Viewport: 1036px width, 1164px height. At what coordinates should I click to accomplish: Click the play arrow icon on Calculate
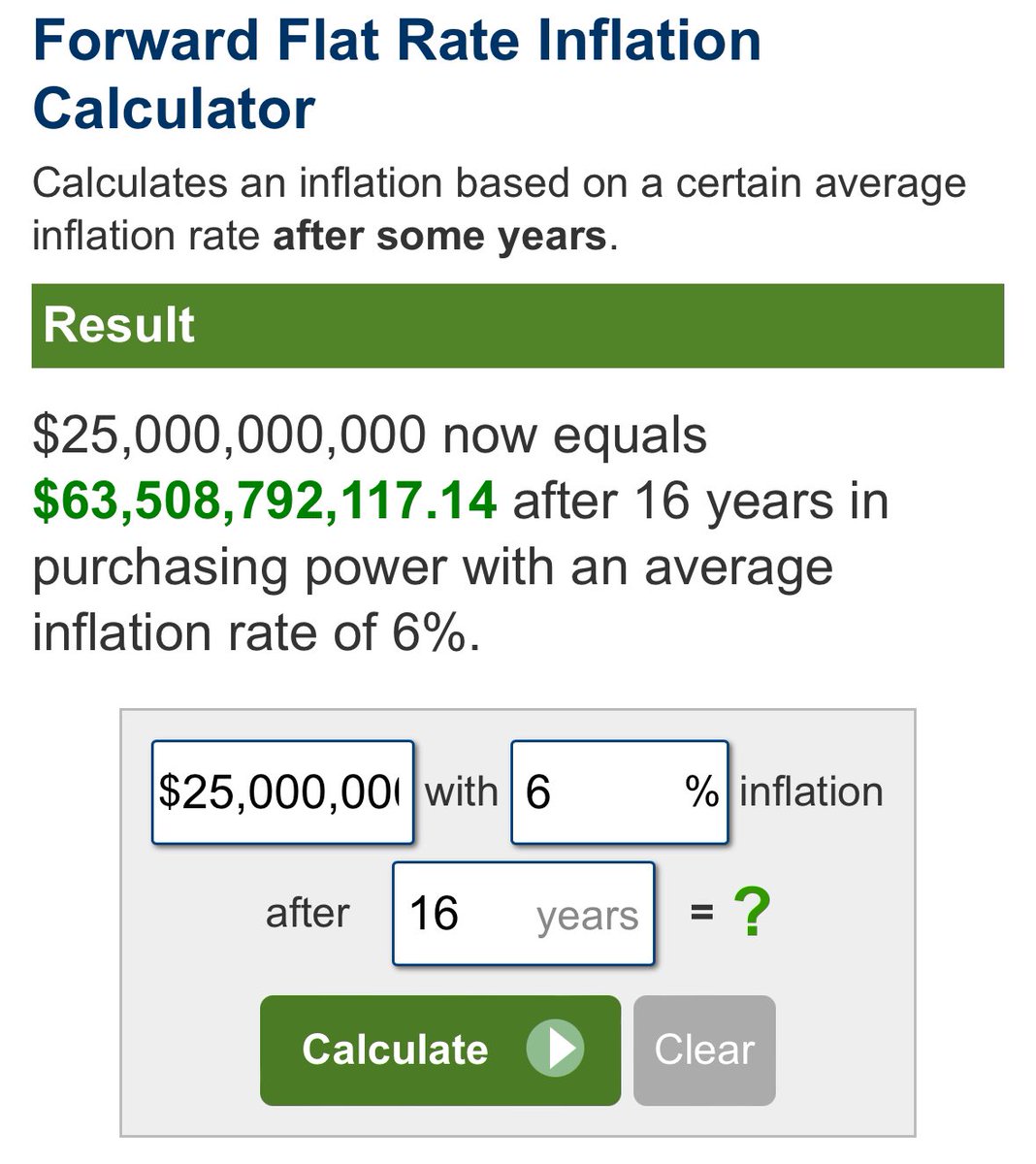coord(555,1049)
